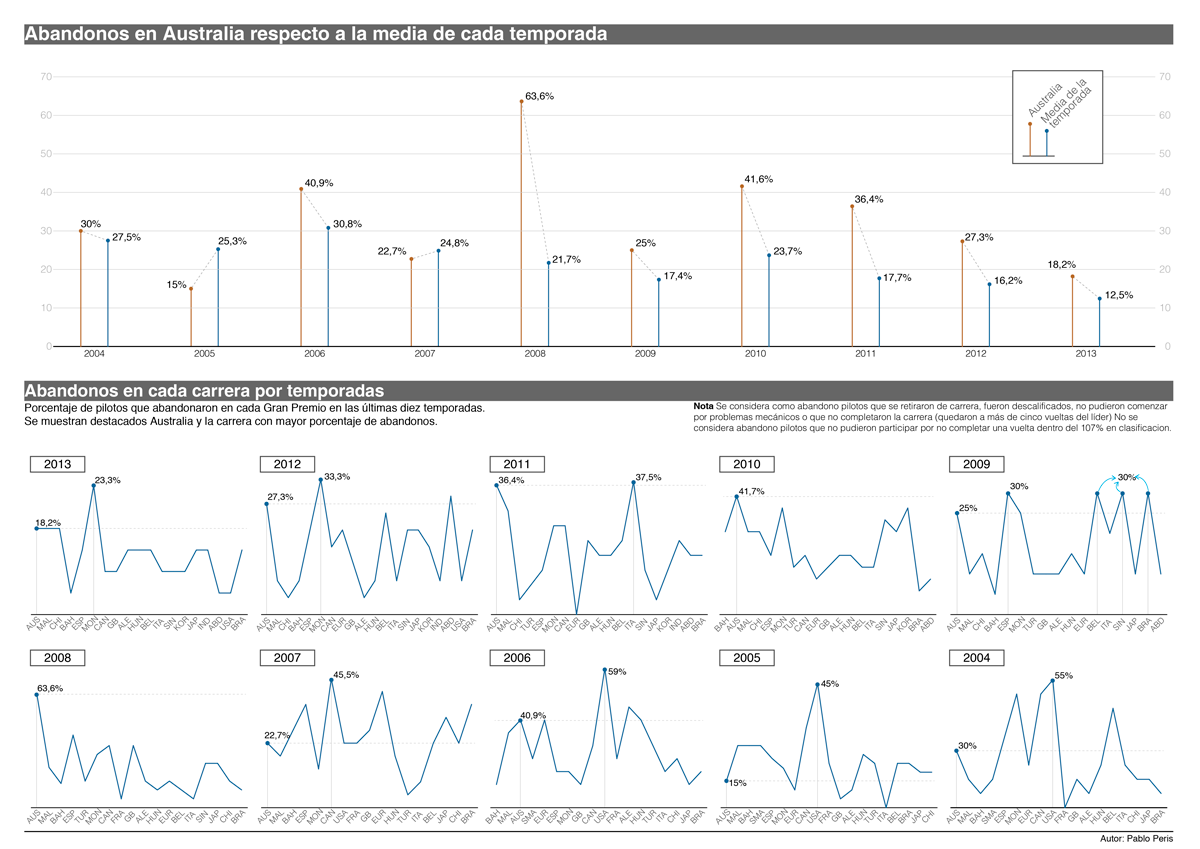
Task: Click the orange 63,6% marker in top chart
Action: click(x=521, y=101)
